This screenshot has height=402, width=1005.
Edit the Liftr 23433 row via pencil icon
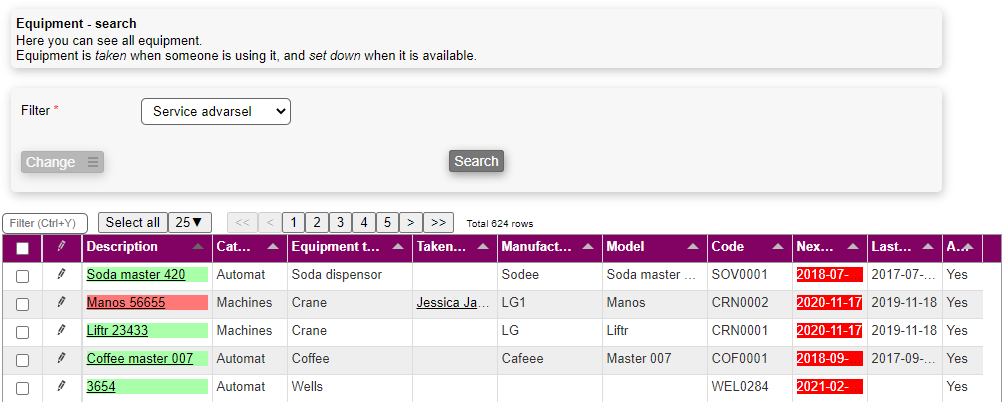coord(61,330)
